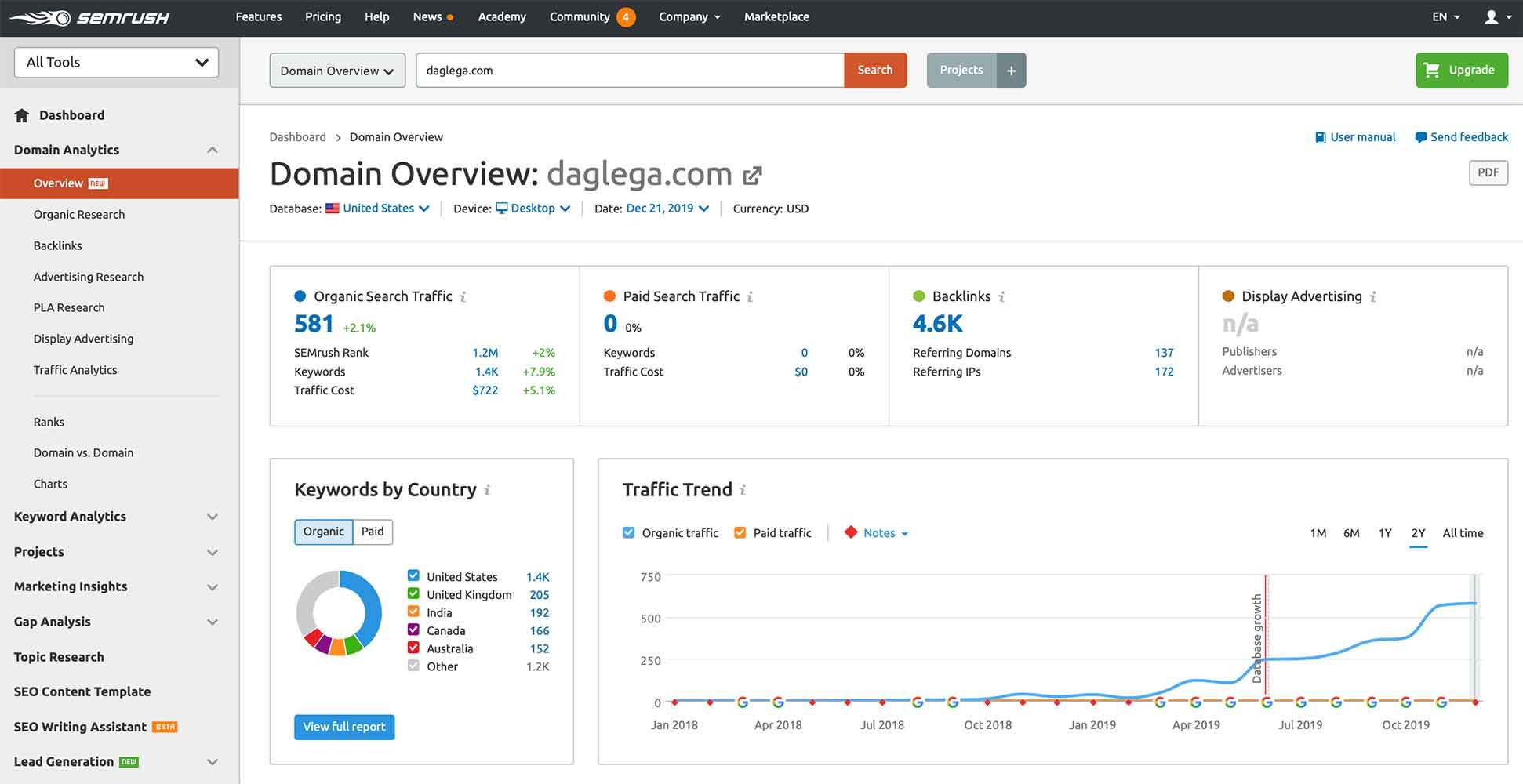The width and height of the screenshot is (1523, 784).
Task: Open Traffic Analytics in sidebar
Action: [75, 370]
